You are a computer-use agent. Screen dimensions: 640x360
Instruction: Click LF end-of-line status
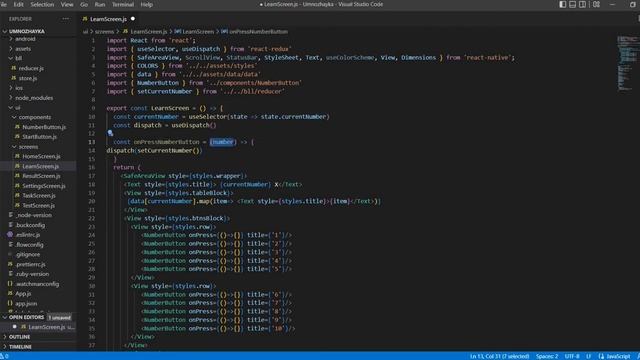click(x=589, y=356)
